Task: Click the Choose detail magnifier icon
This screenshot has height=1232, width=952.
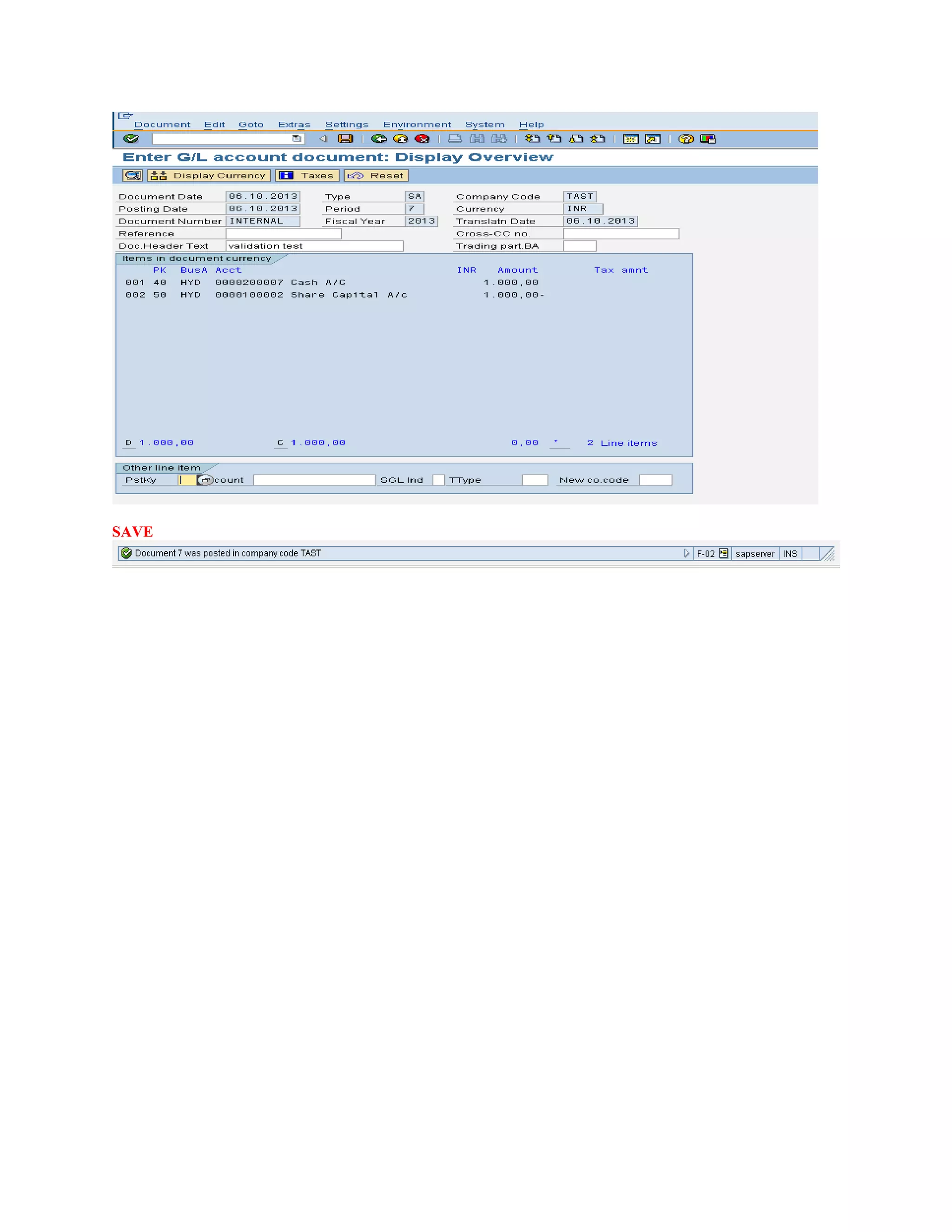Action: point(132,175)
